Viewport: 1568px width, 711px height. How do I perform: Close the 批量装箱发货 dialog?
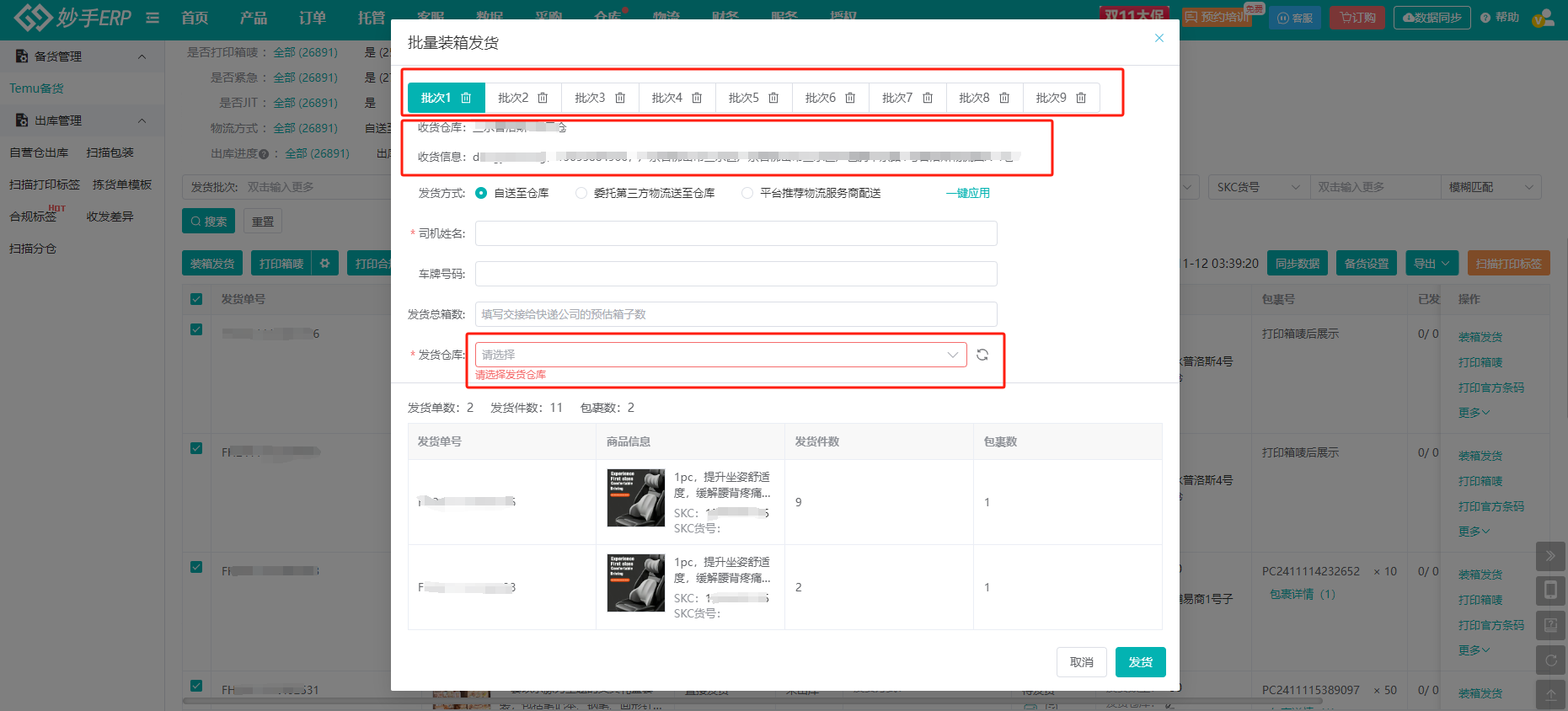click(x=1159, y=38)
